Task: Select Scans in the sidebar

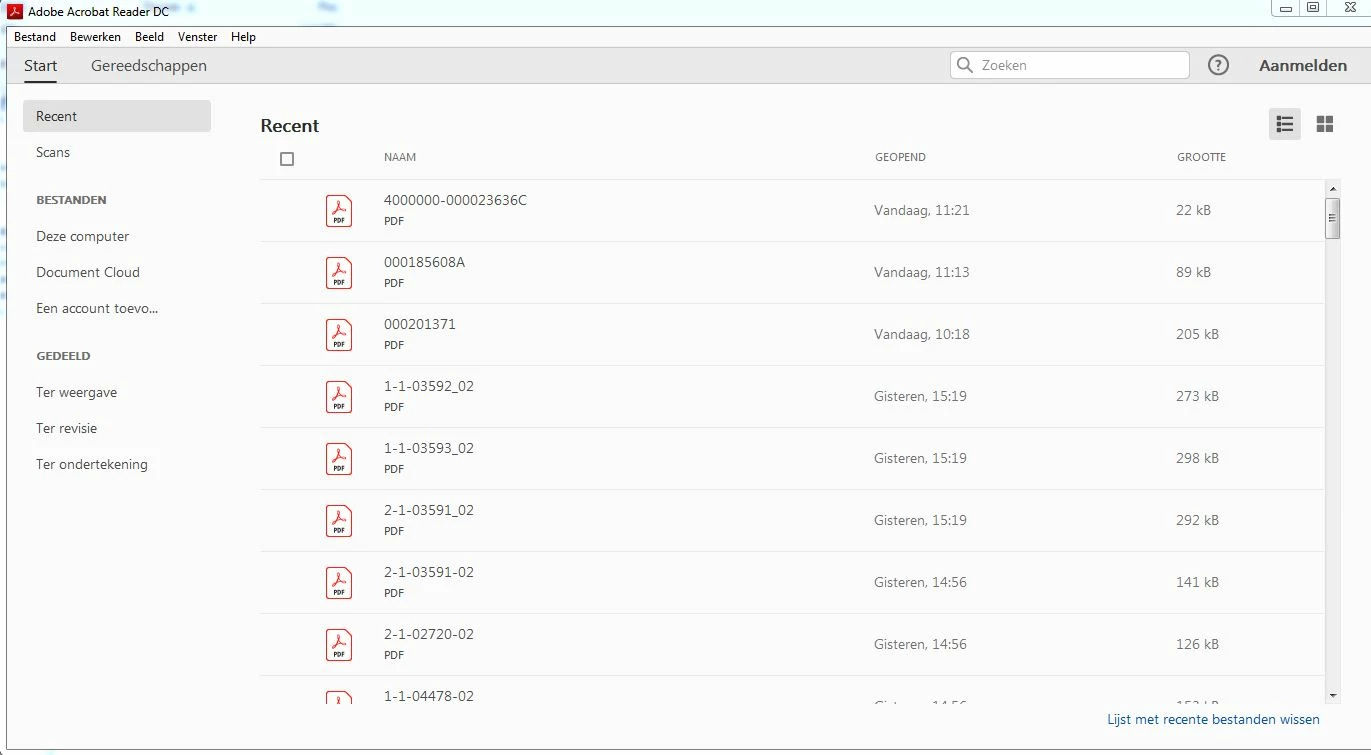Action: point(53,152)
